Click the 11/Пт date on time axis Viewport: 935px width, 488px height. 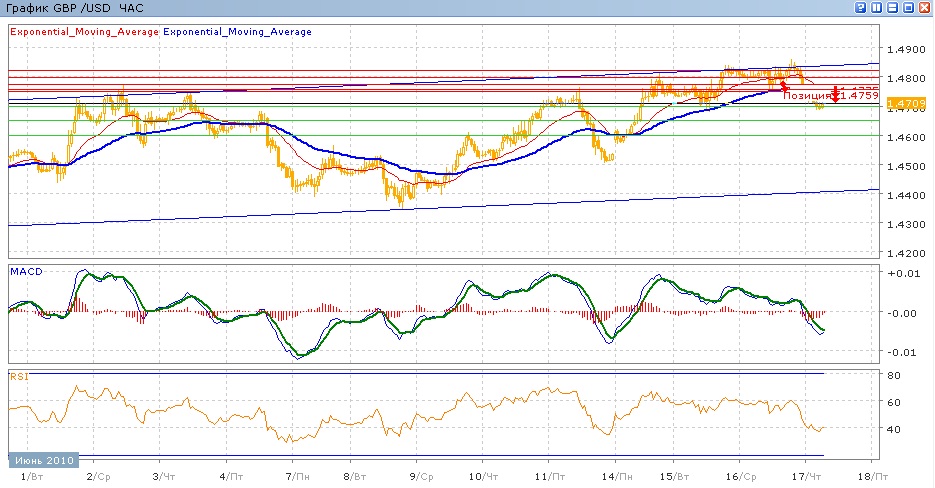click(x=545, y=476)
